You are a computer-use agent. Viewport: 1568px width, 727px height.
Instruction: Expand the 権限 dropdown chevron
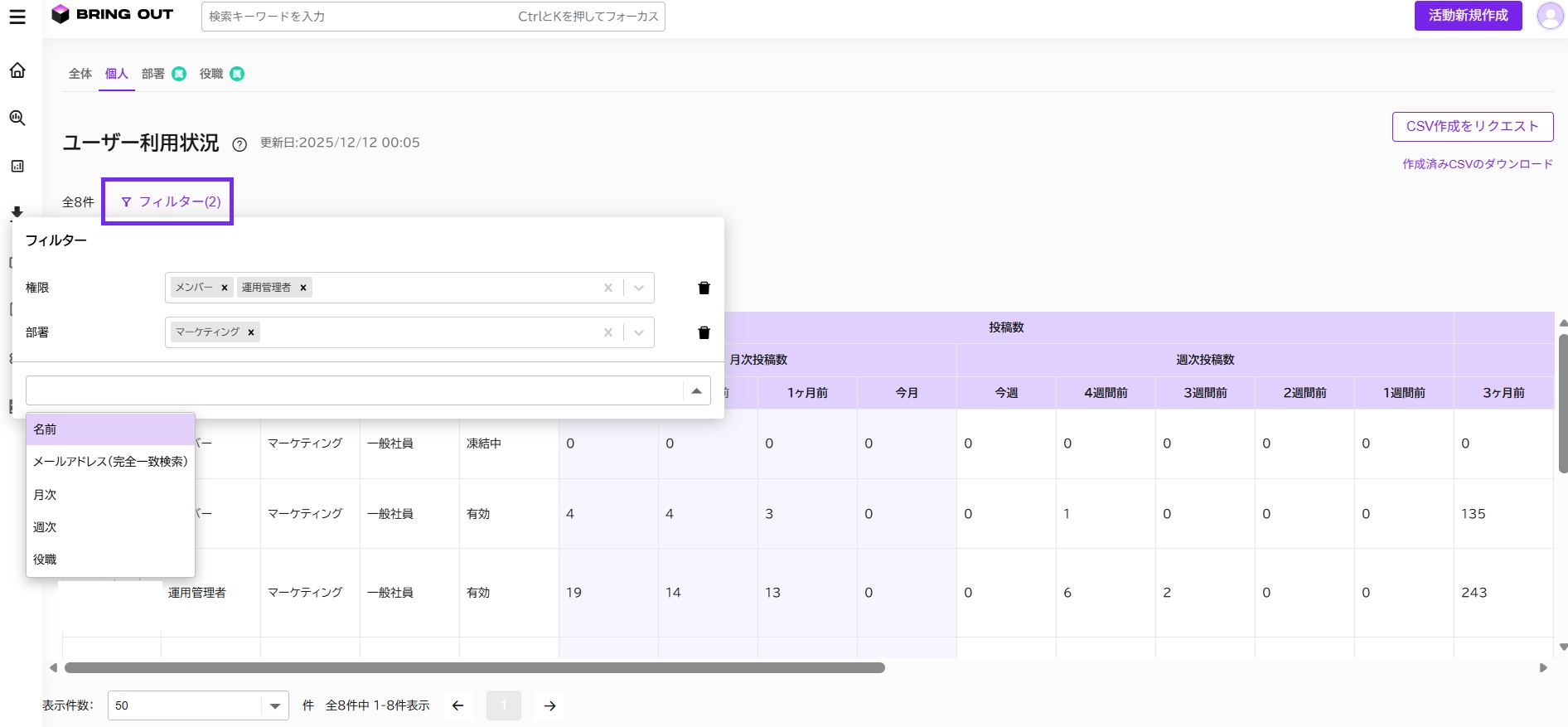click(639, 288)
